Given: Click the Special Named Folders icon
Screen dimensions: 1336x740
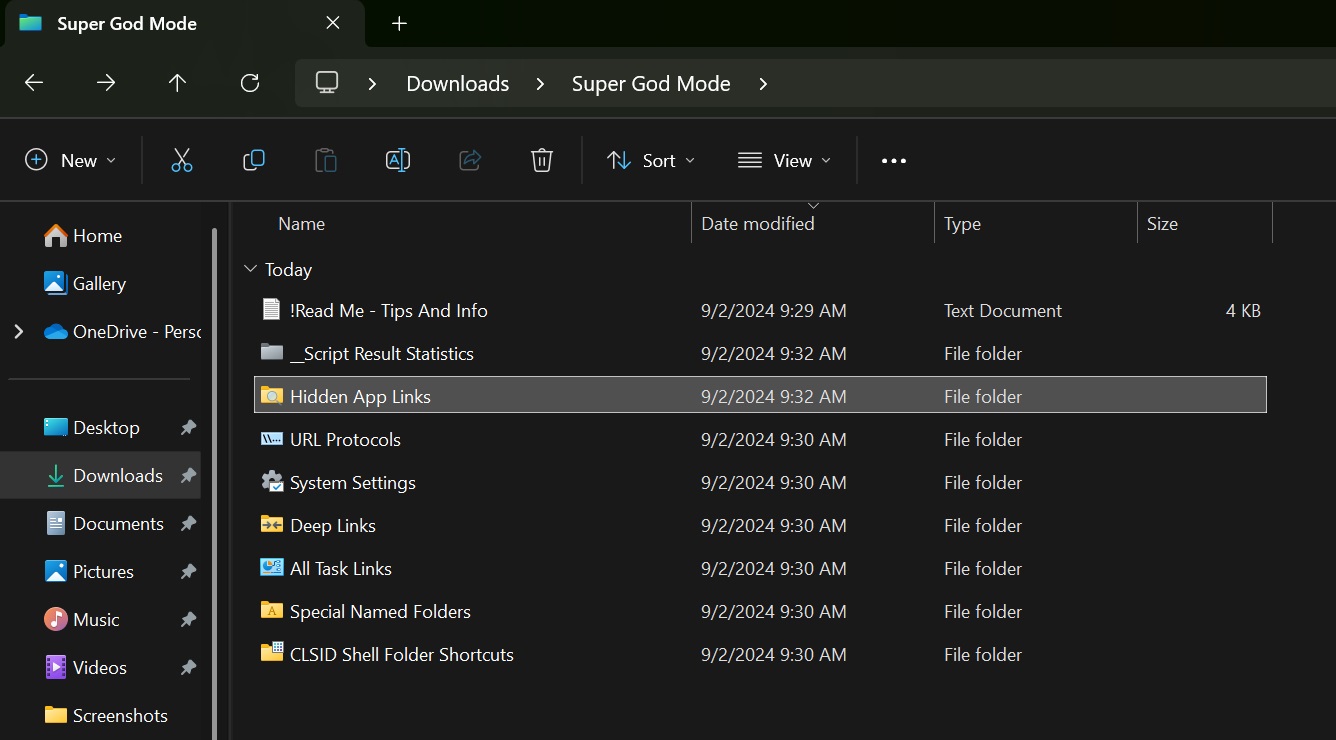Looking at the screenshot, I should [x=272, y=610].
